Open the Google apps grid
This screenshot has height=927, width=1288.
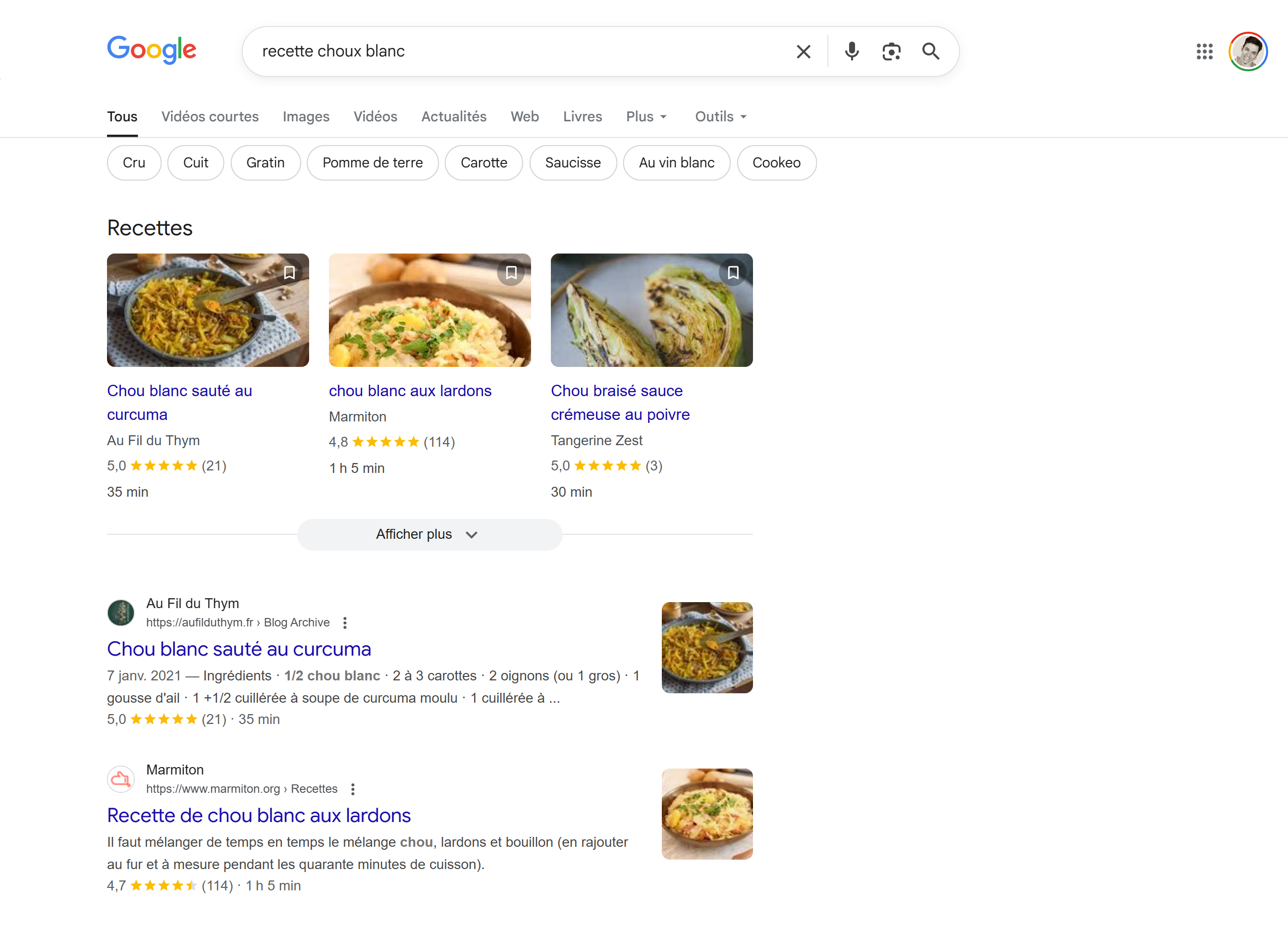pos(1204,51)
